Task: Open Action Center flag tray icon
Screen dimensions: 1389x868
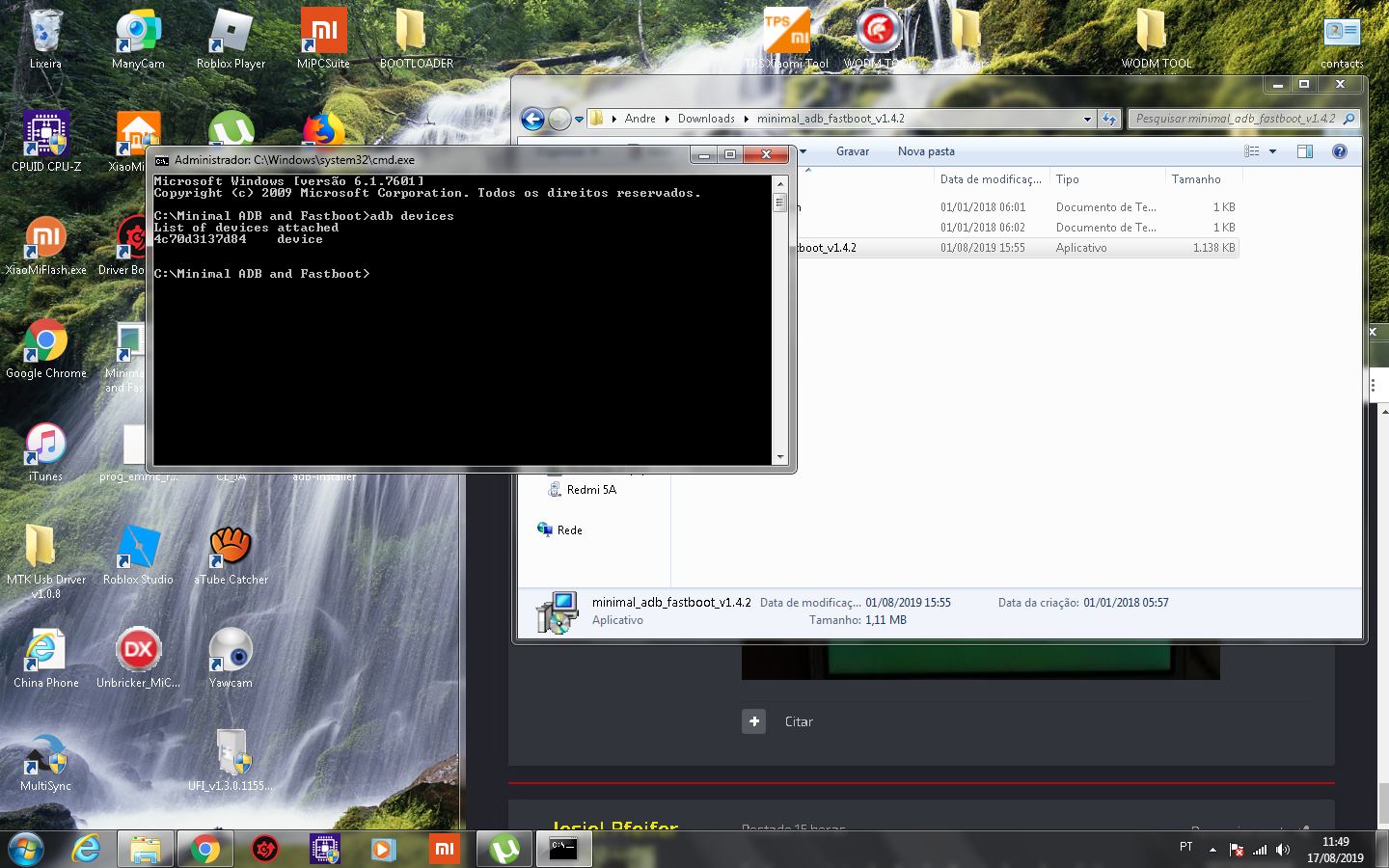Action: point(1237,850)
